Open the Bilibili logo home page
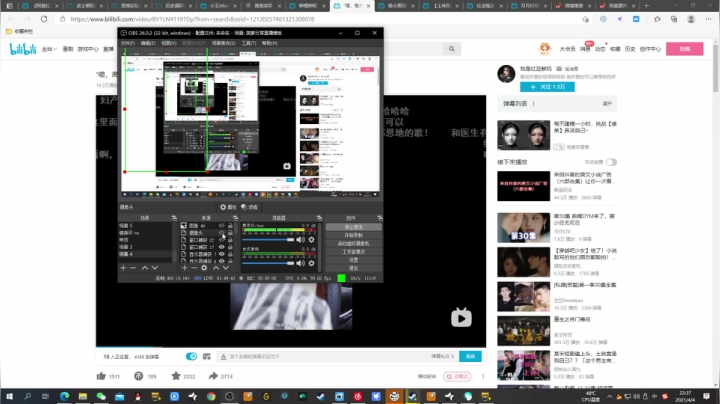Image resolution: width=720 pixels, height=404 pixels. pos(23,49)
